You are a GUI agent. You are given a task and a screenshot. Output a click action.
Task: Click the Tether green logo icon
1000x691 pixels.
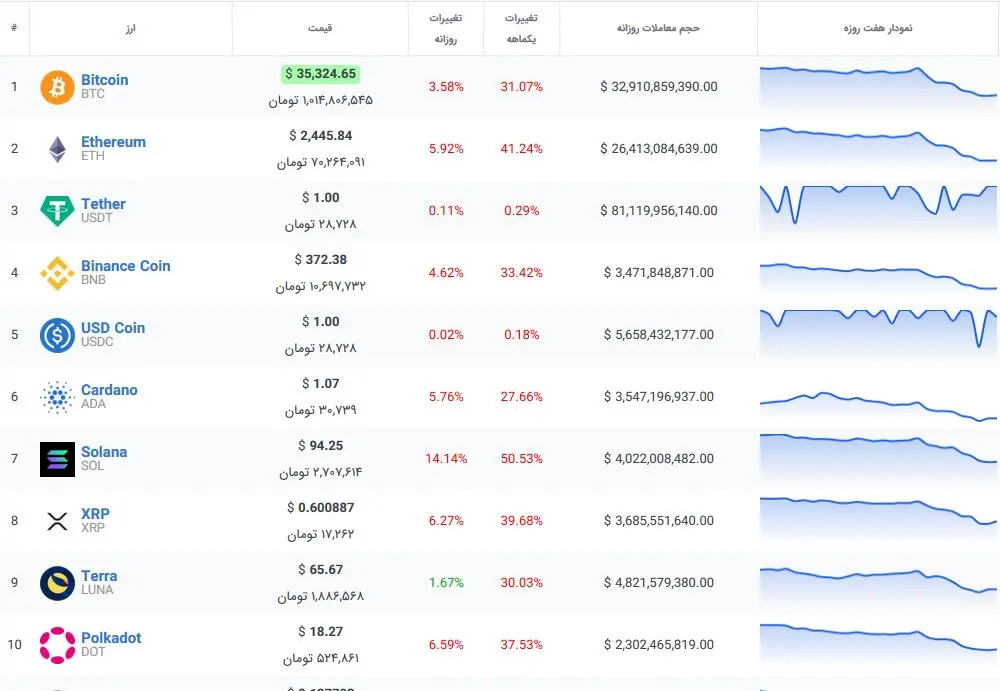(x=57, y=211)
